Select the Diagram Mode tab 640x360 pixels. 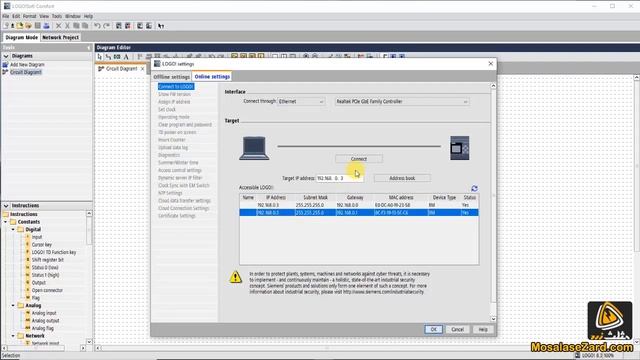point(22,37)
